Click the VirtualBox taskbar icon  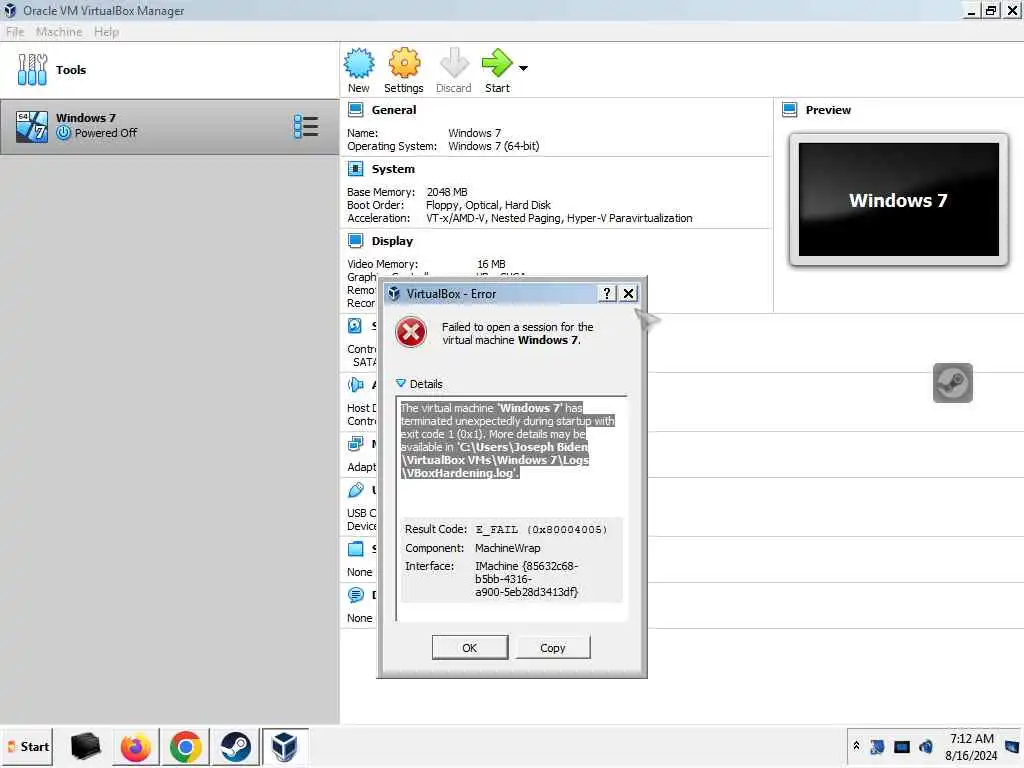tap(285, 746)
